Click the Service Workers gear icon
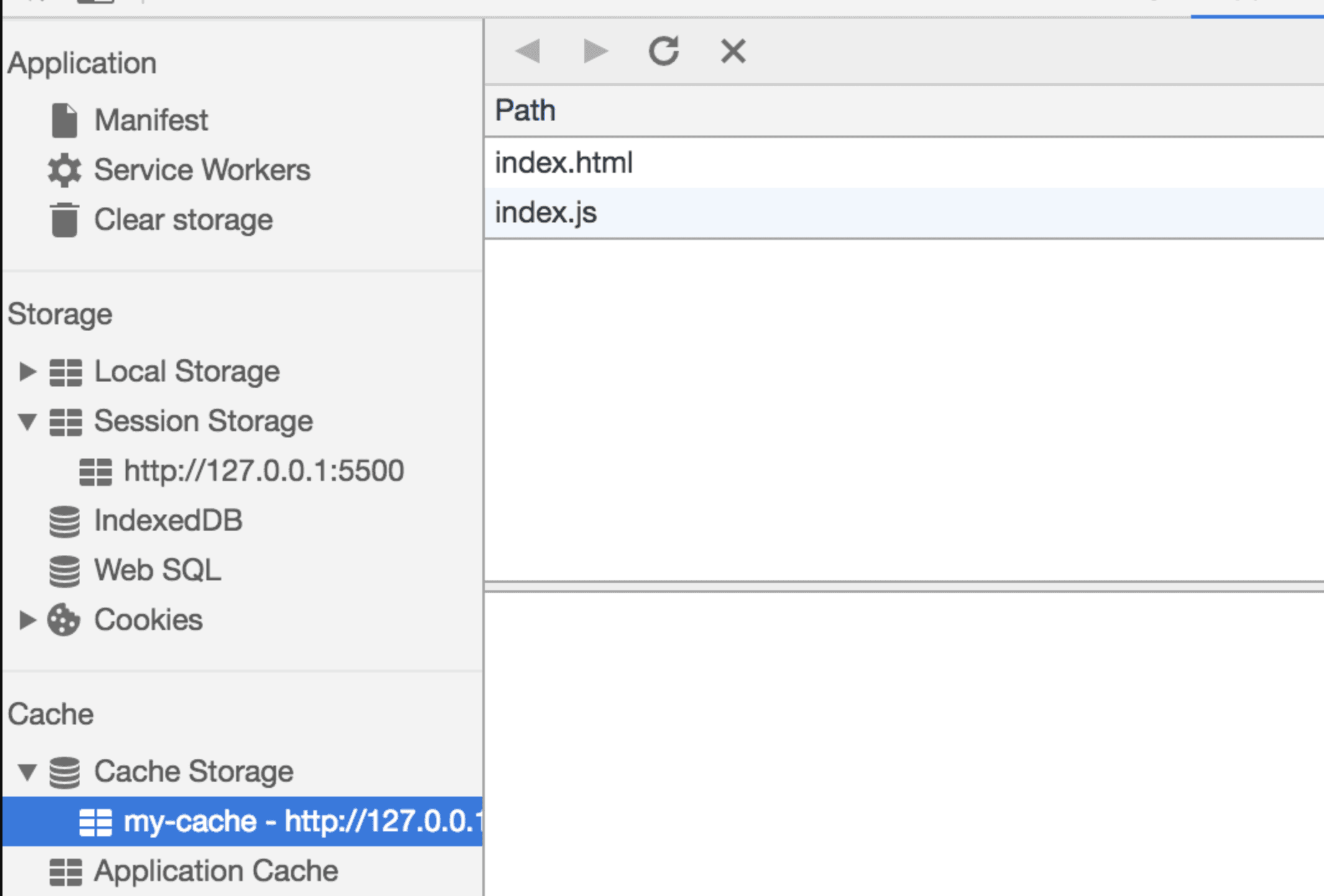Image resolution: width=1324 pixels, height=896 pixels. coord(64,170)
